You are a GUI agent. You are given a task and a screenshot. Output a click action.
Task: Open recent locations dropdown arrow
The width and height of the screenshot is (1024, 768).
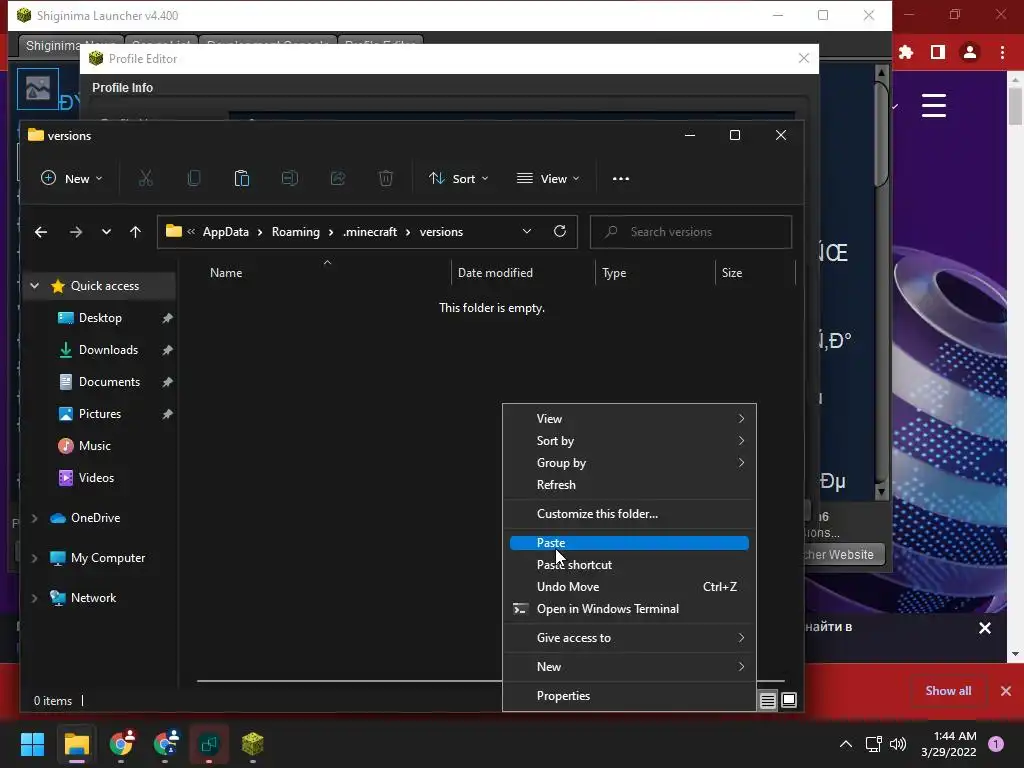tap(106, 232)
